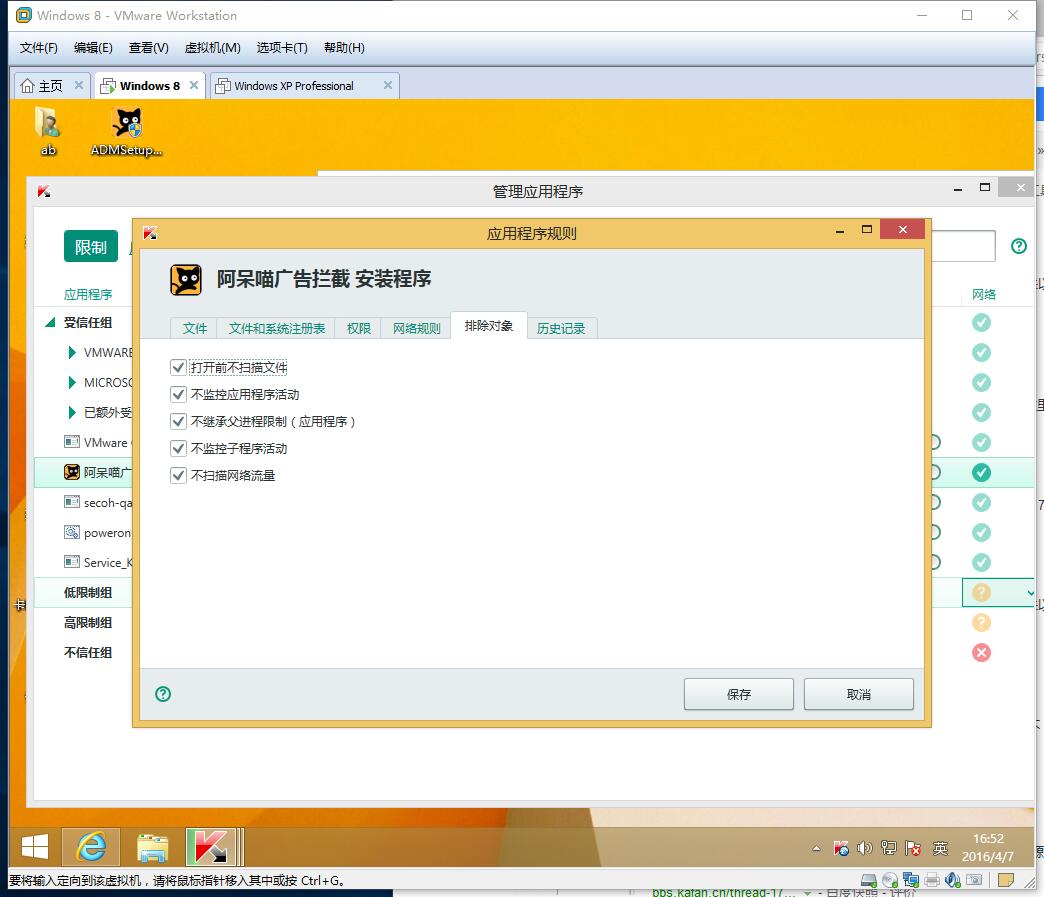Collapse the 受信任组 tree group
The width and height of the screenshot is (1044, 897).
pyautogui.click(x=50, y=322)
